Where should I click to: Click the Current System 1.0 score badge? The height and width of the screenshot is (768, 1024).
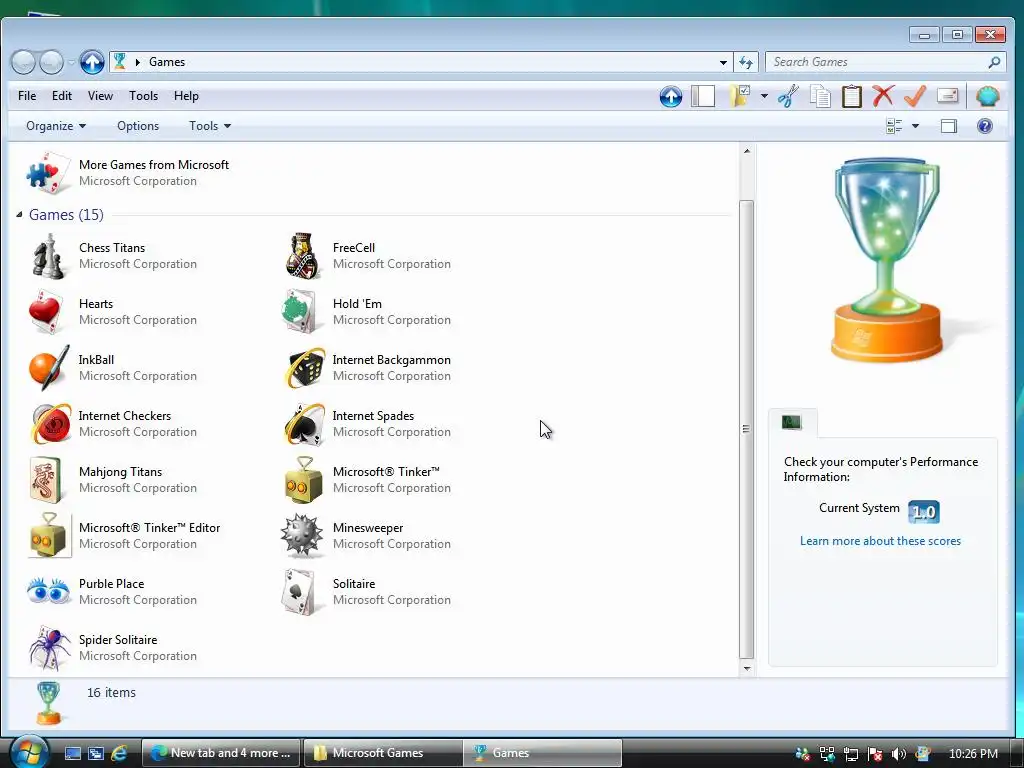click(923, 511)
